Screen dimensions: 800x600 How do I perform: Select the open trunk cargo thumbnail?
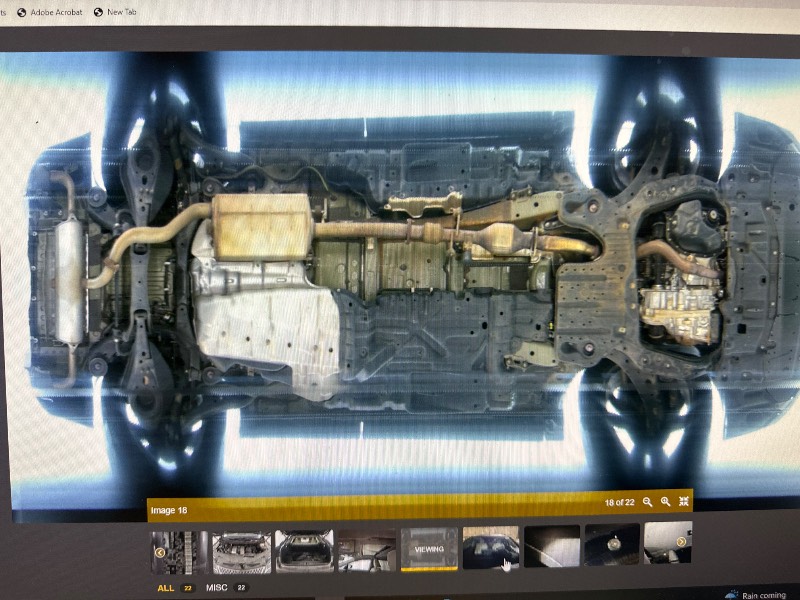(304, 549)
